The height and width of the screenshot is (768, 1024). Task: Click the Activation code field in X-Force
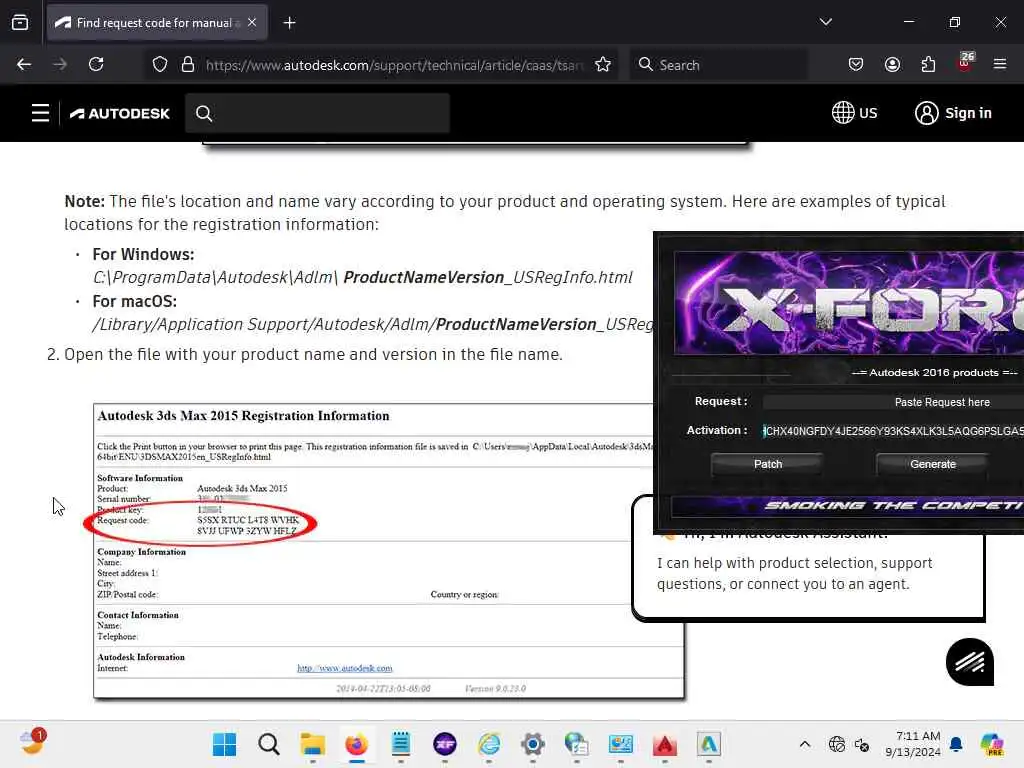pos(893,431)
